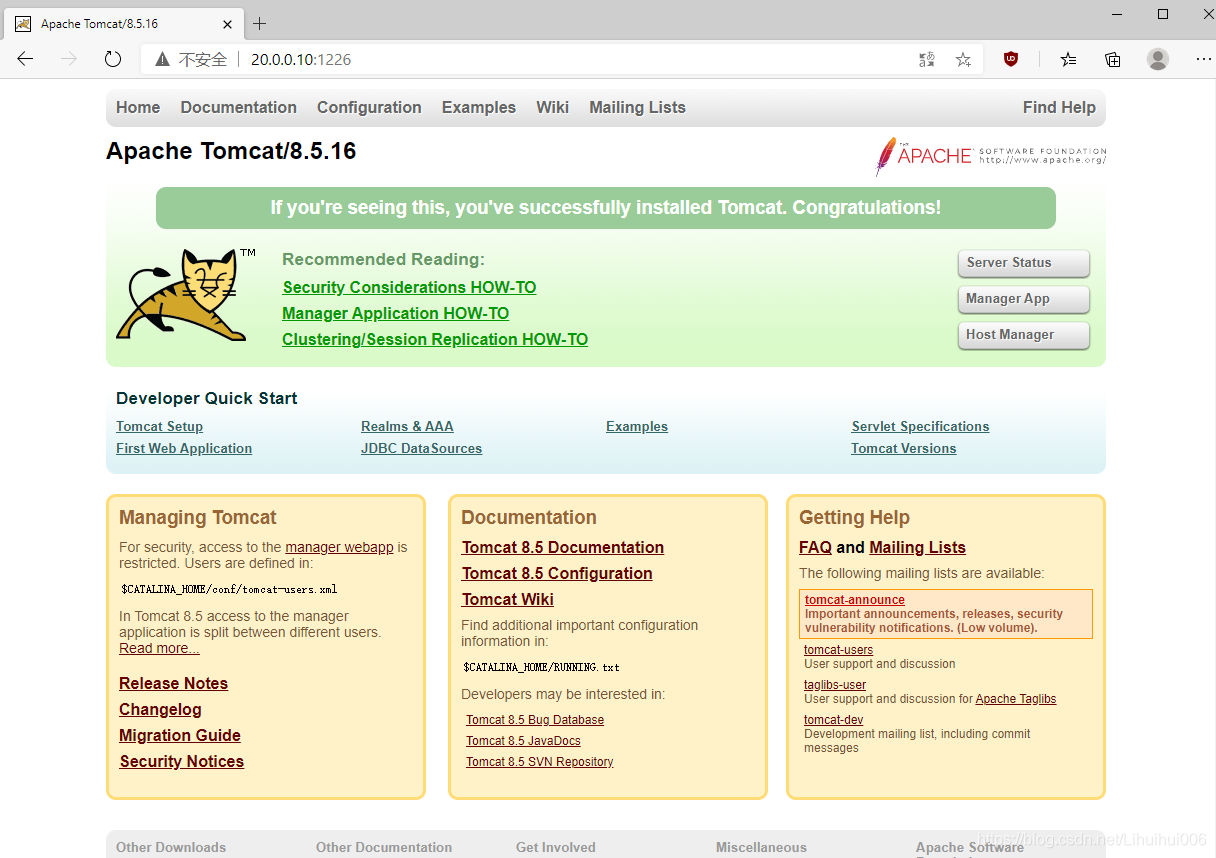This screenshot has width=1216, height=858.
Task: Open the Tomcat 8.5 Bug Database link
Action: point(535,720)
